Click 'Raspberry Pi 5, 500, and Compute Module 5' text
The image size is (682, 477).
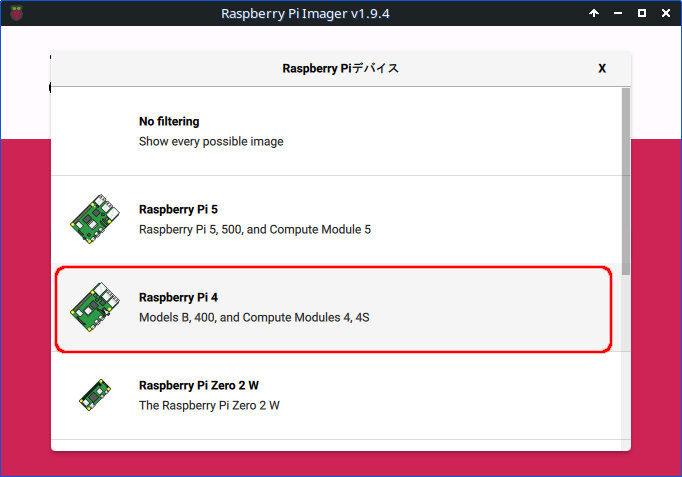[x=255, y=229]
